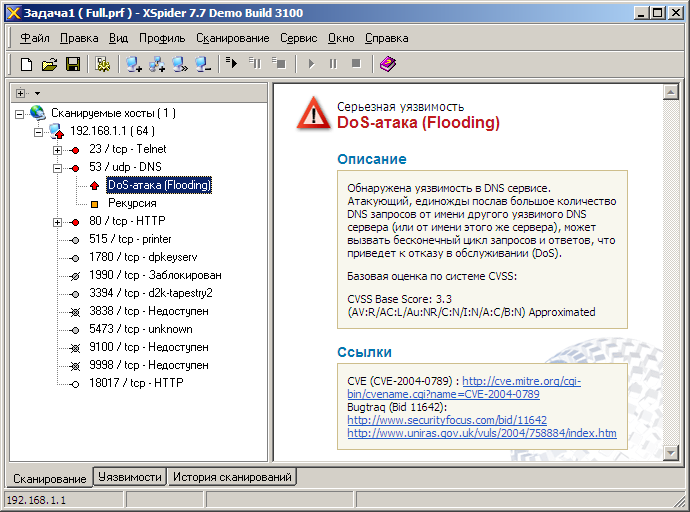Viewport: 690px width, 512px height.
Task: Expand the 23 / tcp - Telnet node
Action: [x=57, y=150]
